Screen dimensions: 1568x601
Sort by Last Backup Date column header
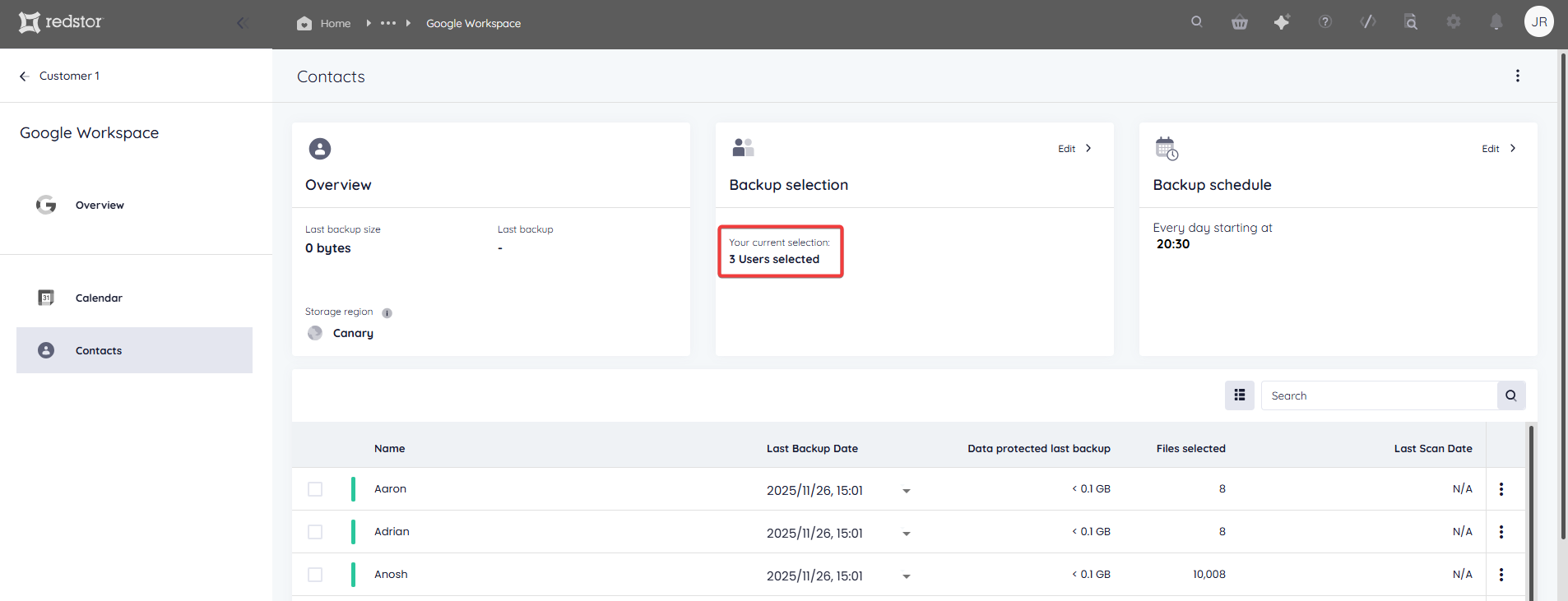[x=812, y=448]
